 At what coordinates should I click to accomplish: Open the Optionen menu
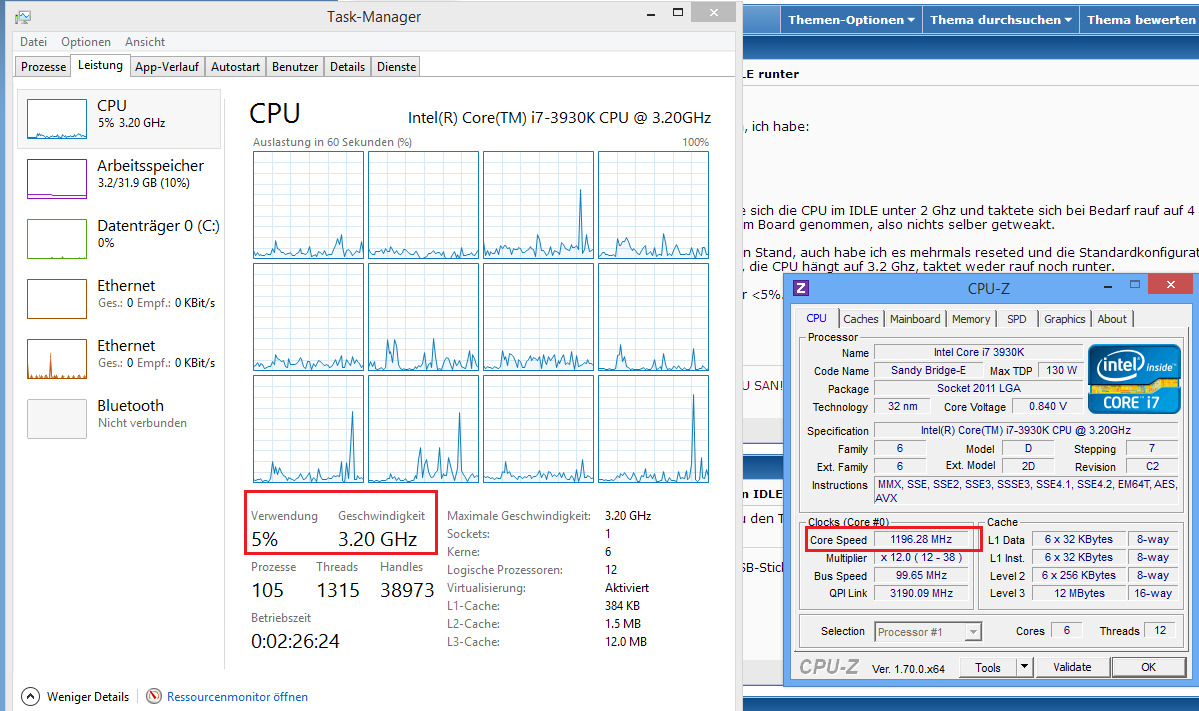pyautogui.click(x=86, y=42)
